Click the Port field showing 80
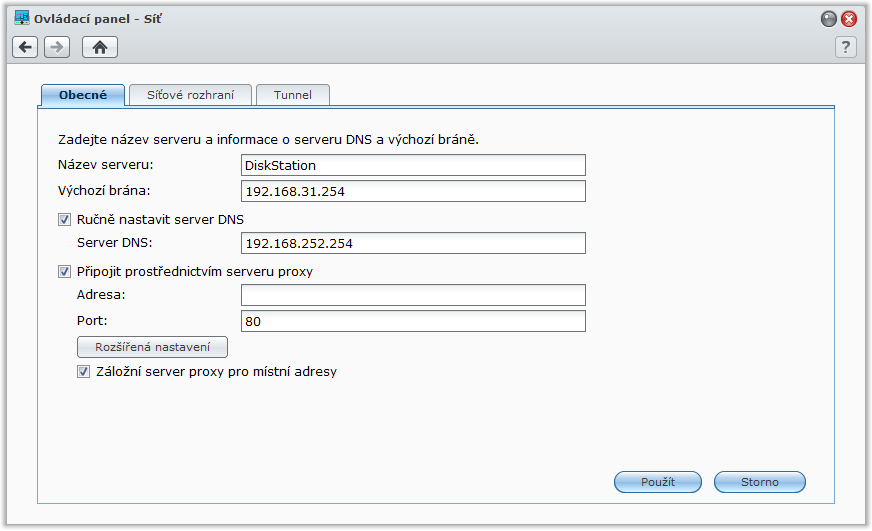Image resolution: width=872 pixels, height=531 pixels. click(x=413, y=321)
